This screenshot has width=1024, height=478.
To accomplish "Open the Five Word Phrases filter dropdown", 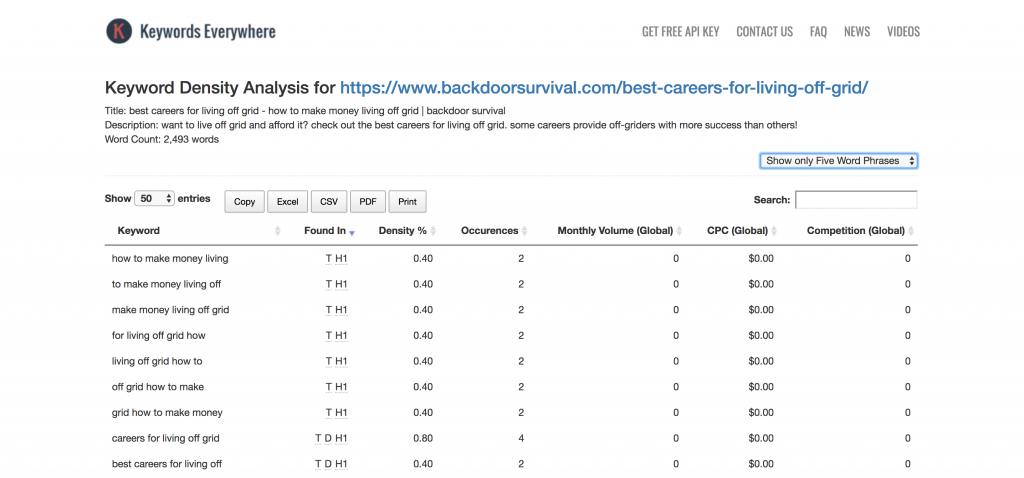I will [839, 161].
